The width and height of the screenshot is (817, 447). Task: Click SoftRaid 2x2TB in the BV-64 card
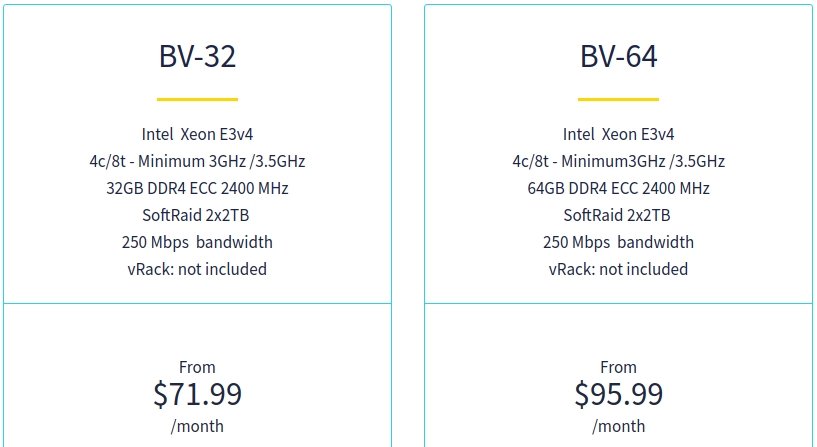coord(617,215)
